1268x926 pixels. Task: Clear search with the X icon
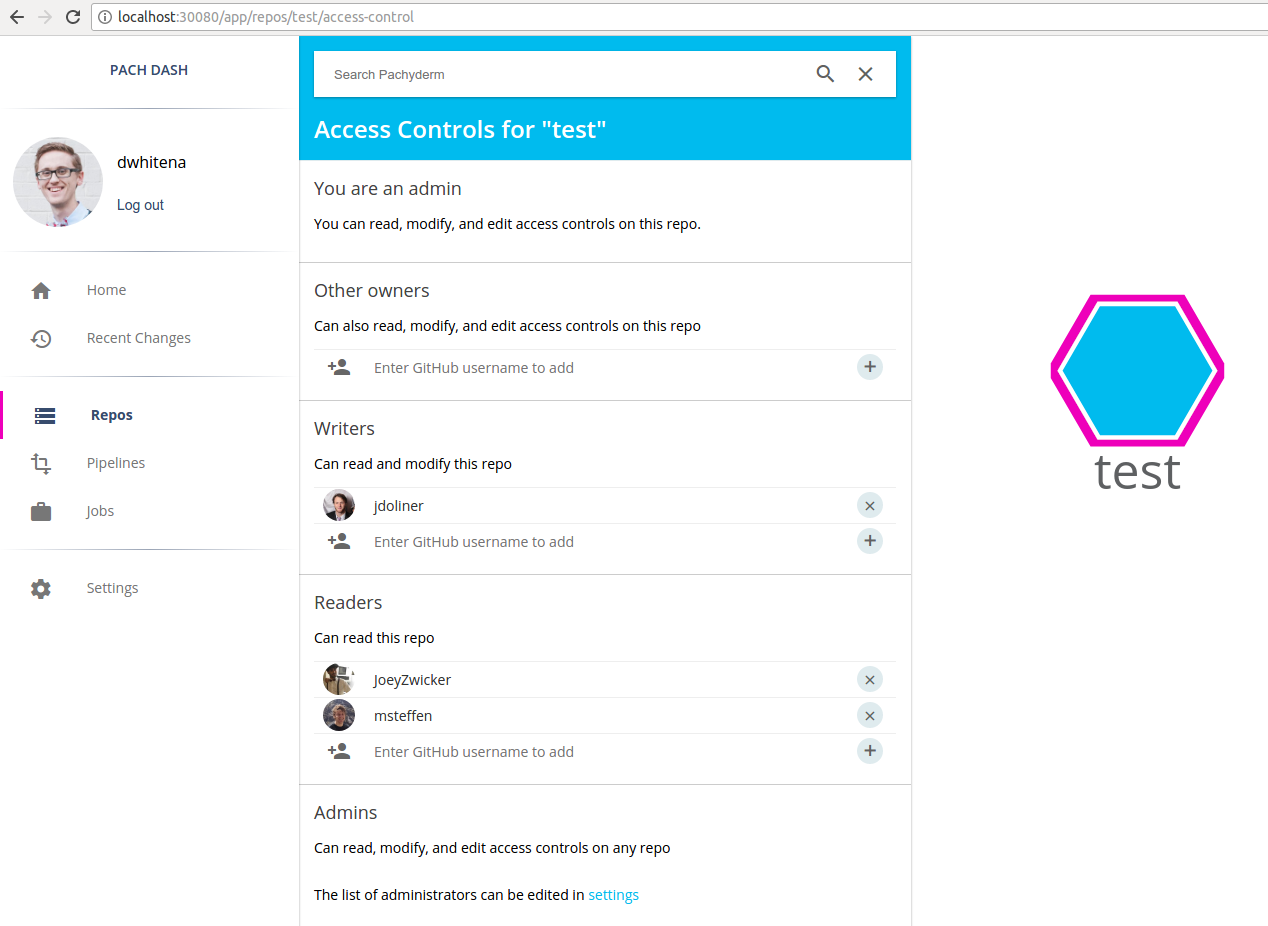(x=866, y=74)
